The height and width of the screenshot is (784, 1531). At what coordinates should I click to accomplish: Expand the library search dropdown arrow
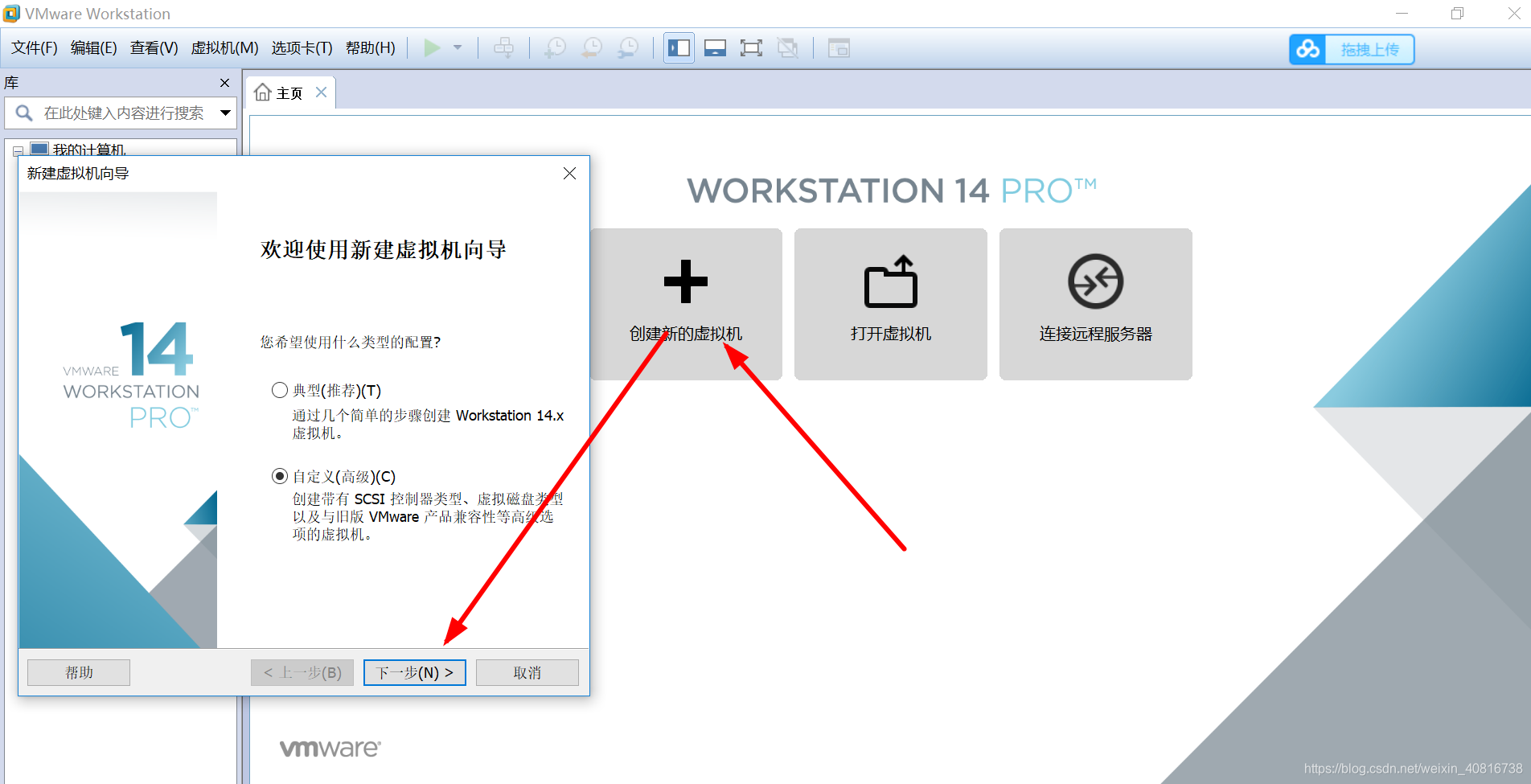click(x=226, y=113)
